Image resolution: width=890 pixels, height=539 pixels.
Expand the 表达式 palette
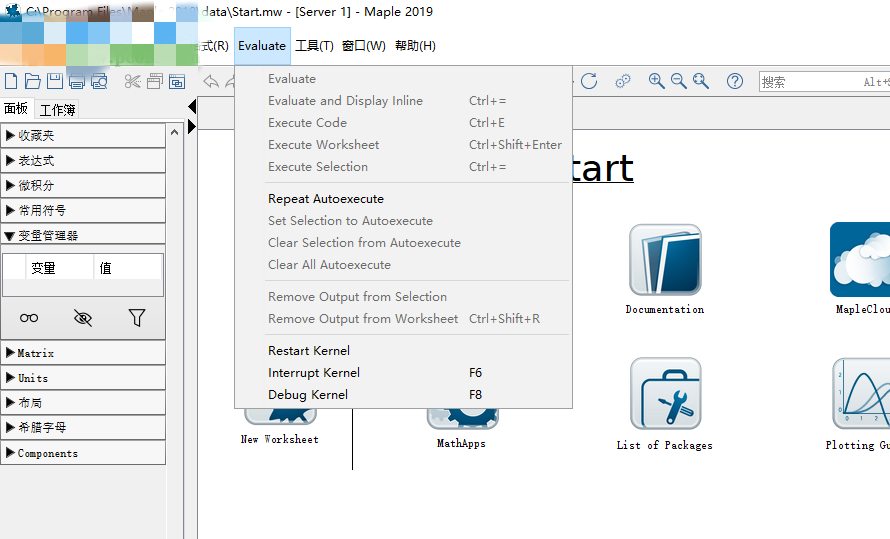point(83,161)
